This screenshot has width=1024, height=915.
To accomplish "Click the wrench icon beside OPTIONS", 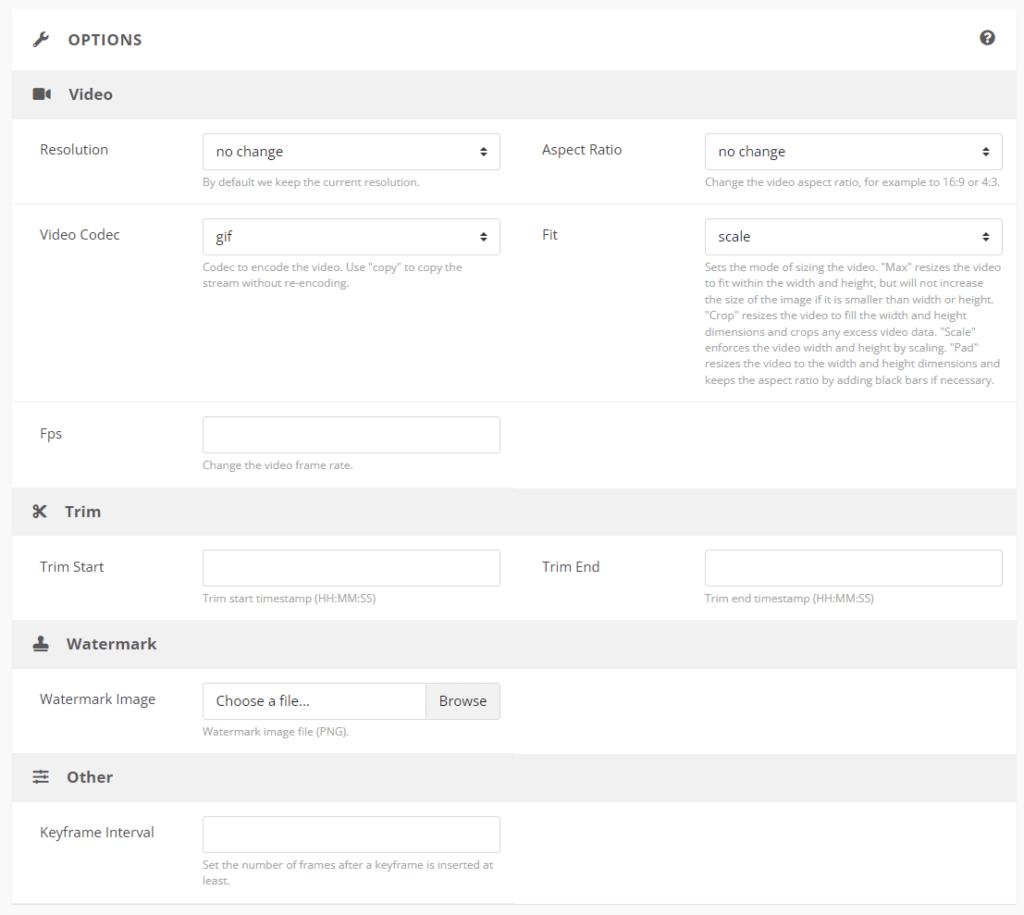I will 41,40.
